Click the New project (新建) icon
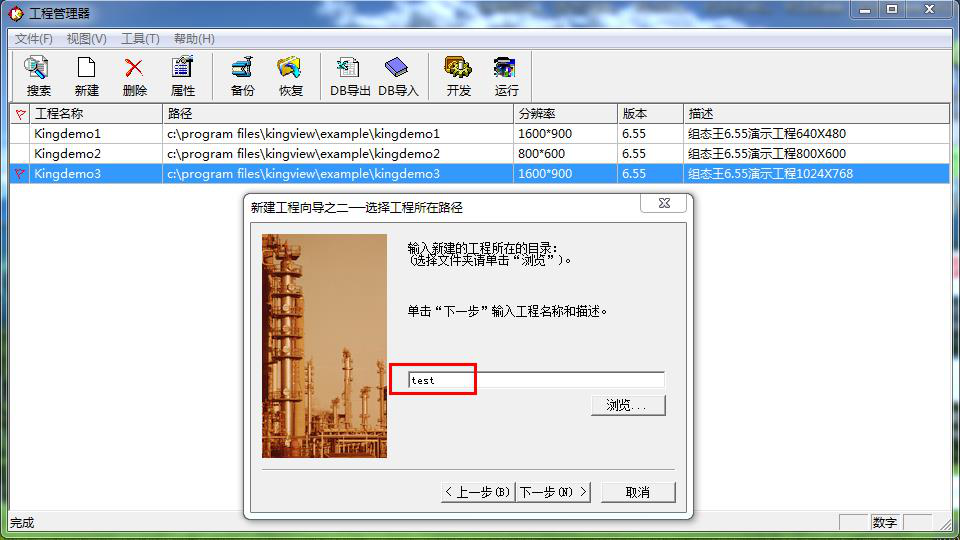 coord(87,76)
